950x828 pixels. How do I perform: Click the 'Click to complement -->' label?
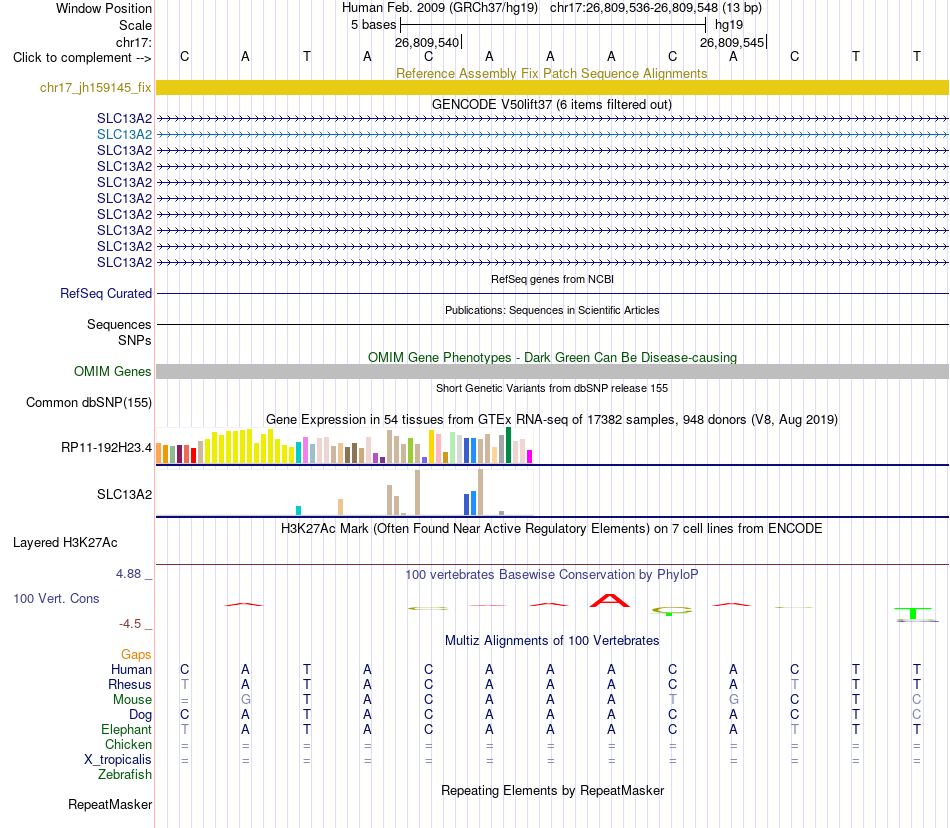(82, 58)
